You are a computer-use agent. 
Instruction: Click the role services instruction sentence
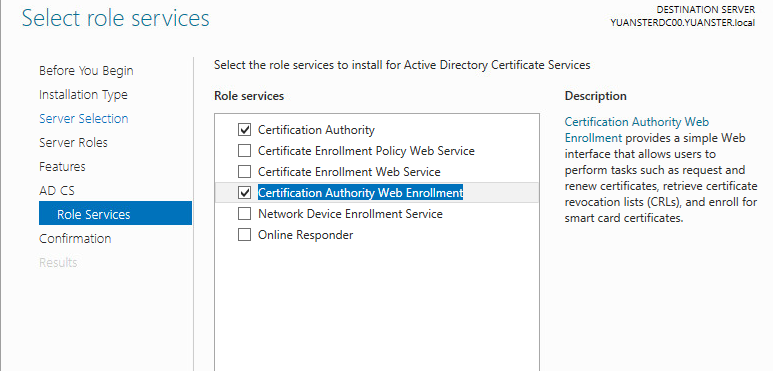402,65
